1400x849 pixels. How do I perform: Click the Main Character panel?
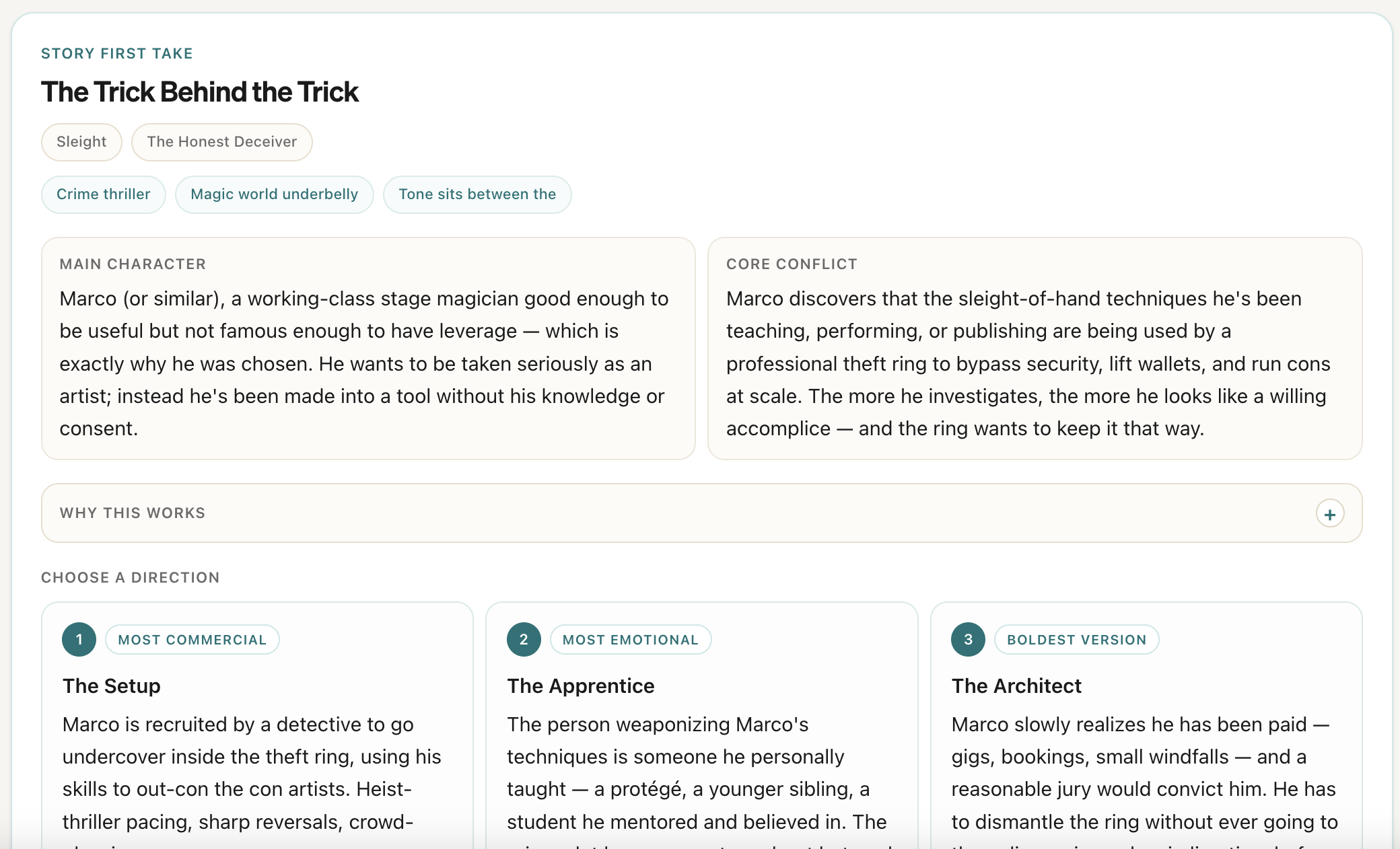coord(368,348)
